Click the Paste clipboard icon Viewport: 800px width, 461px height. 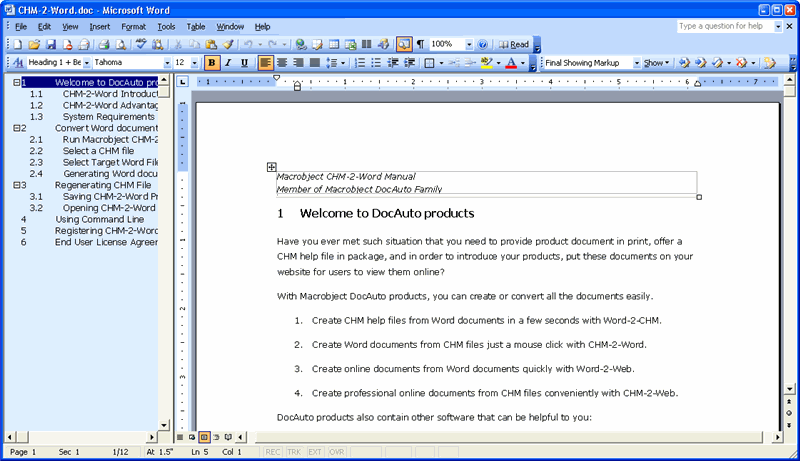click(x=211, y=45)
